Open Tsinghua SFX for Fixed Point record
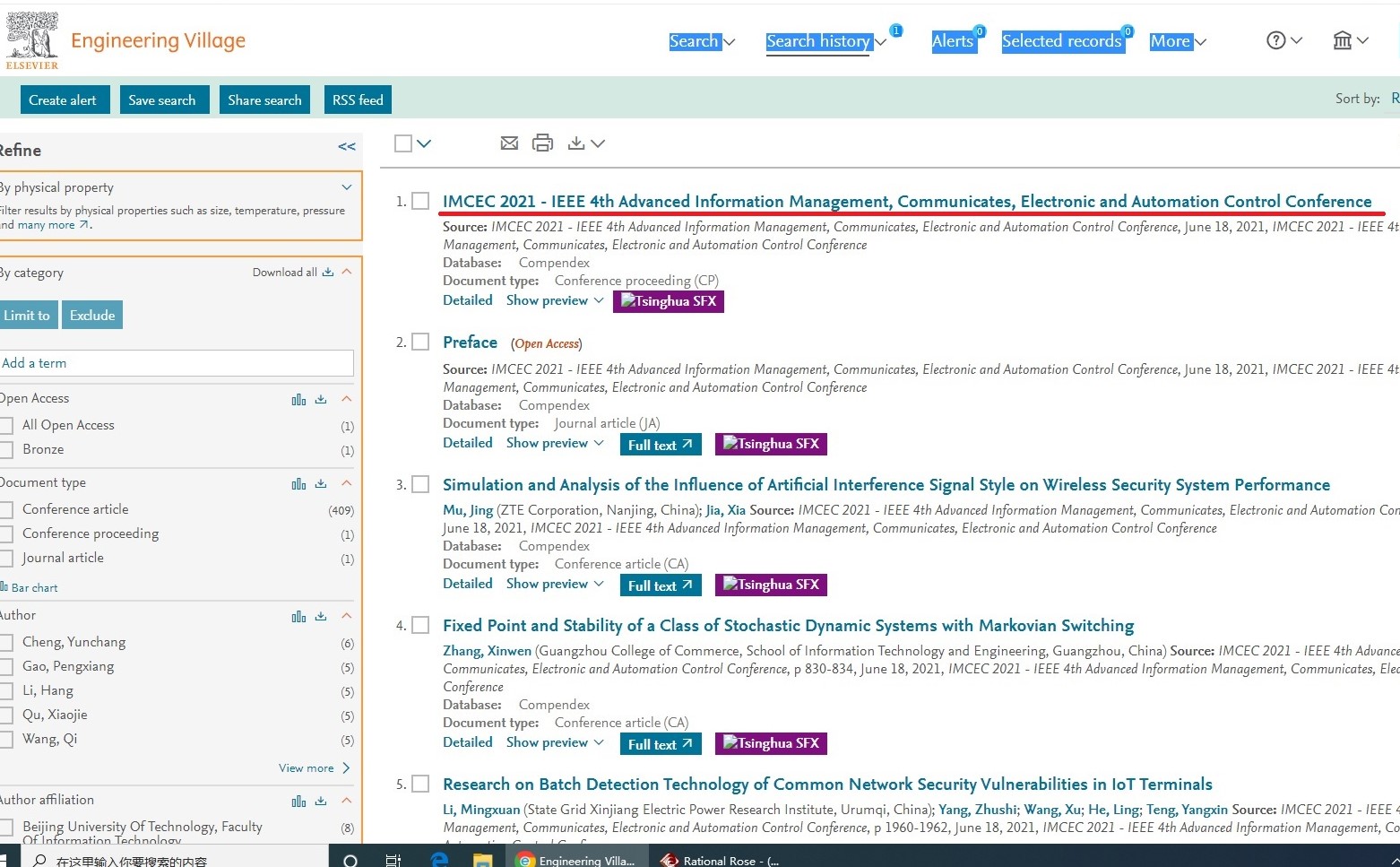Image resolution: width=1400 pixels, height=867 pixels. 771,743
